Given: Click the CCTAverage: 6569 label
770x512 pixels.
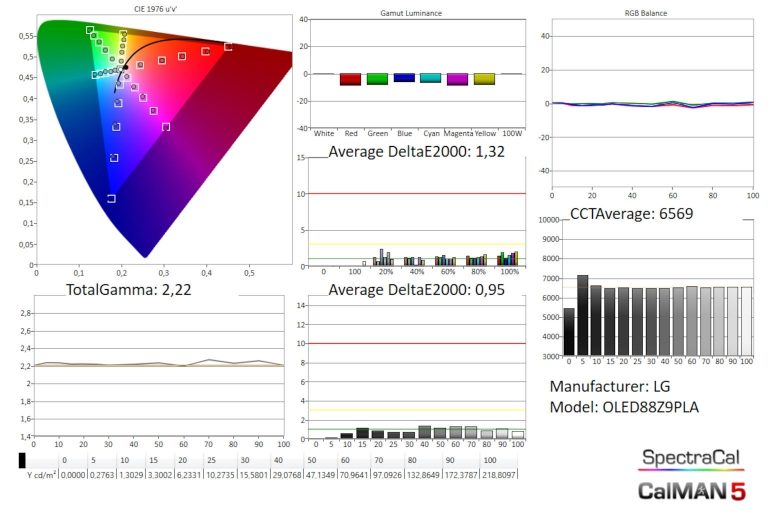Looking at the screenshot, I should [631, 213].
